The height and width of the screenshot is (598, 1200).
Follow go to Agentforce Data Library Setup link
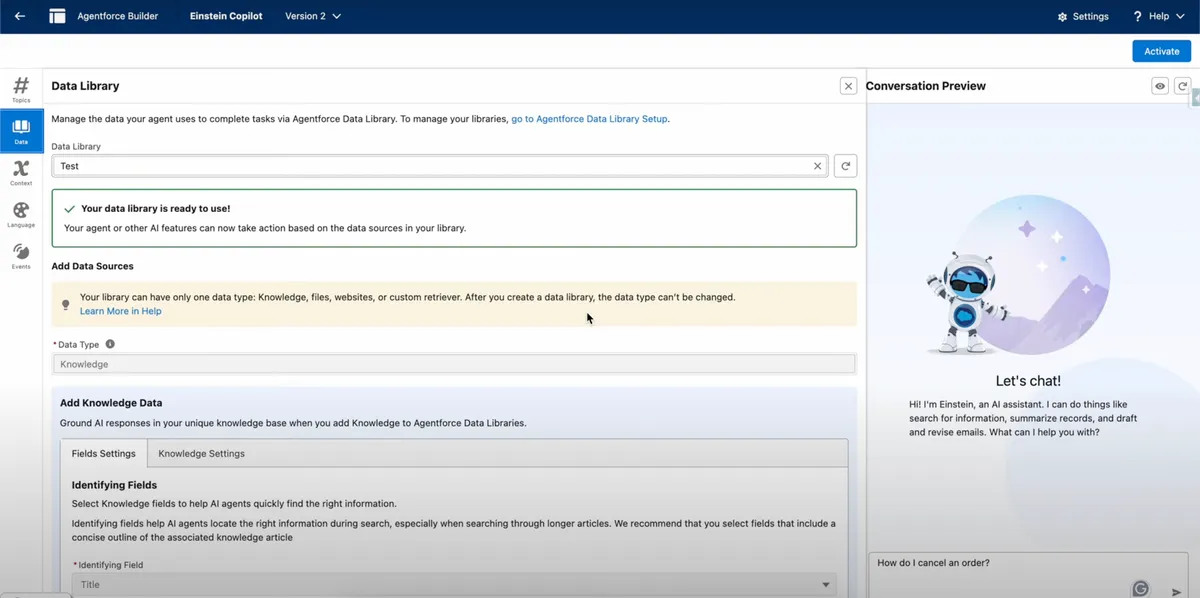(x=590, y=119)
